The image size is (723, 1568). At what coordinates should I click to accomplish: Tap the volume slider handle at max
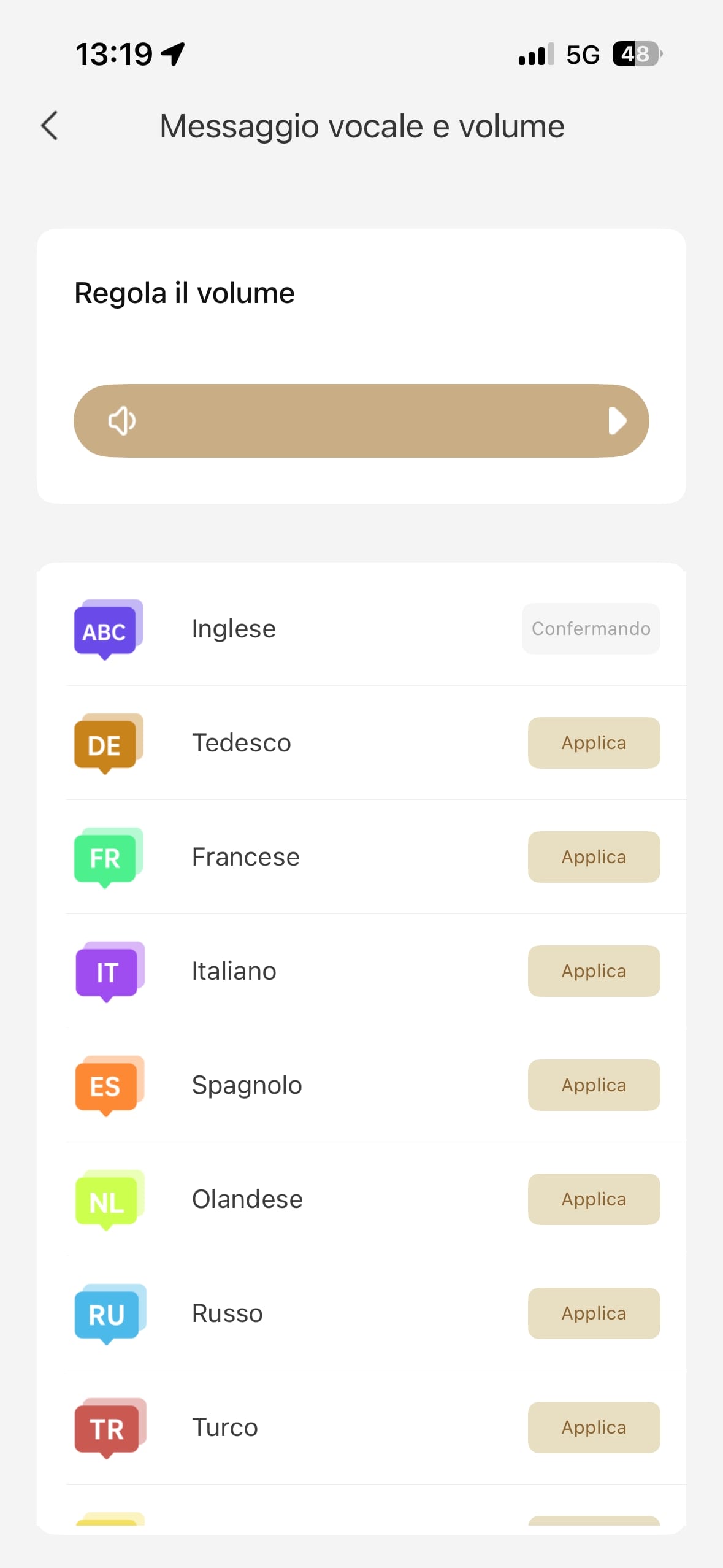point(617,421)
